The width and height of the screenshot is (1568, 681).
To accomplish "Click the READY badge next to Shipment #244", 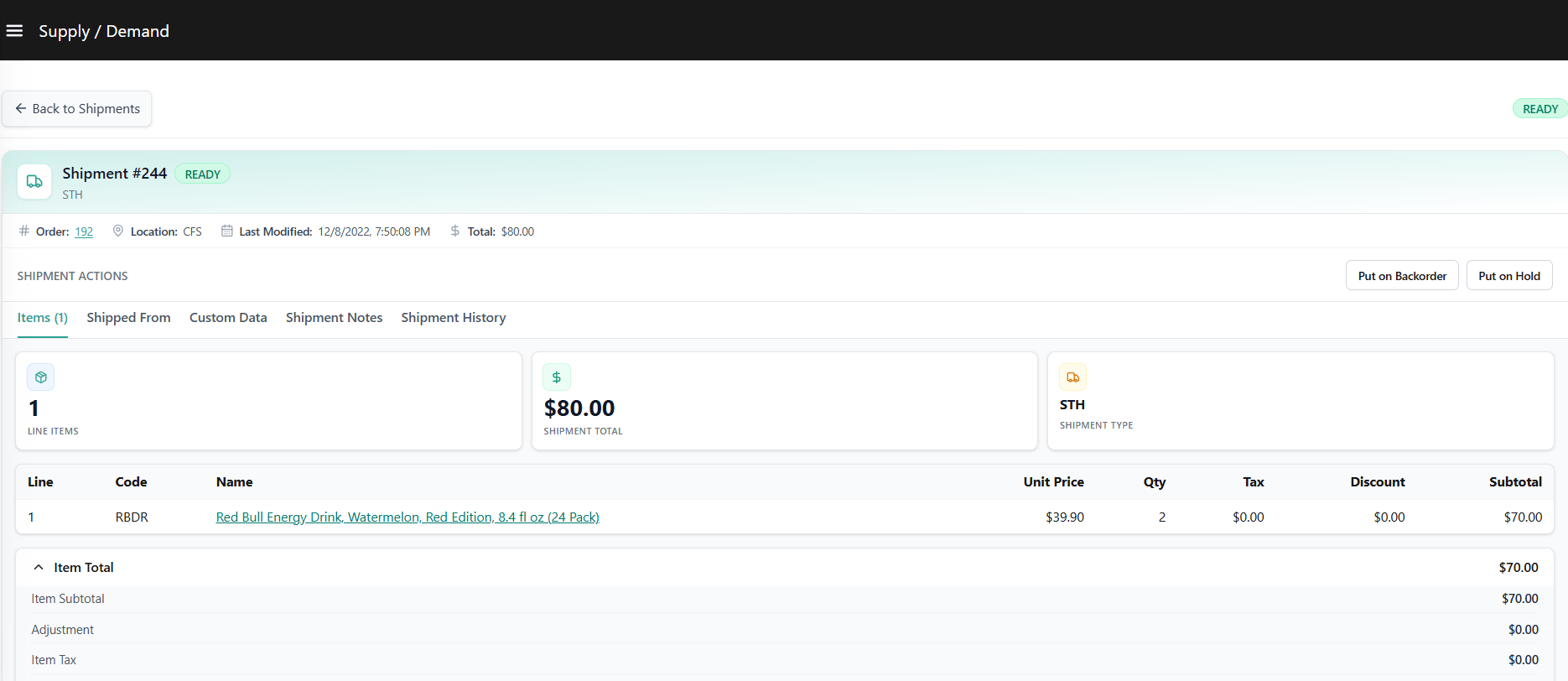I will [203, 174].
